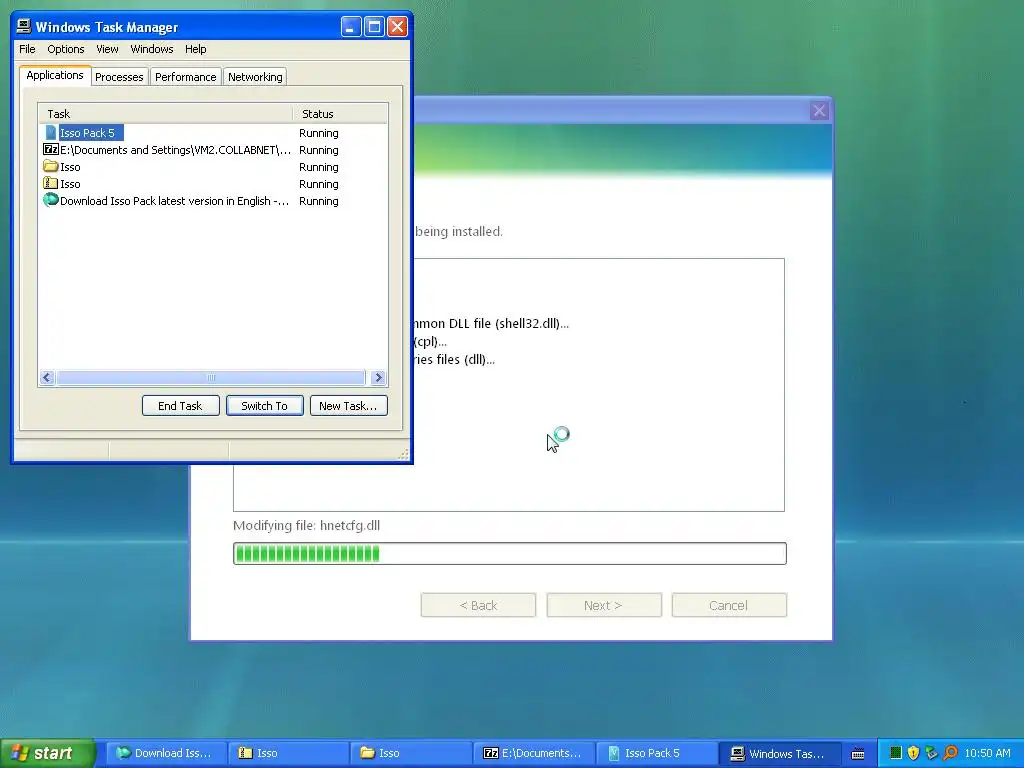1024x768 pixels.
Task: Open the Options menu in Task Manager
Action: (x=65, y=49)
